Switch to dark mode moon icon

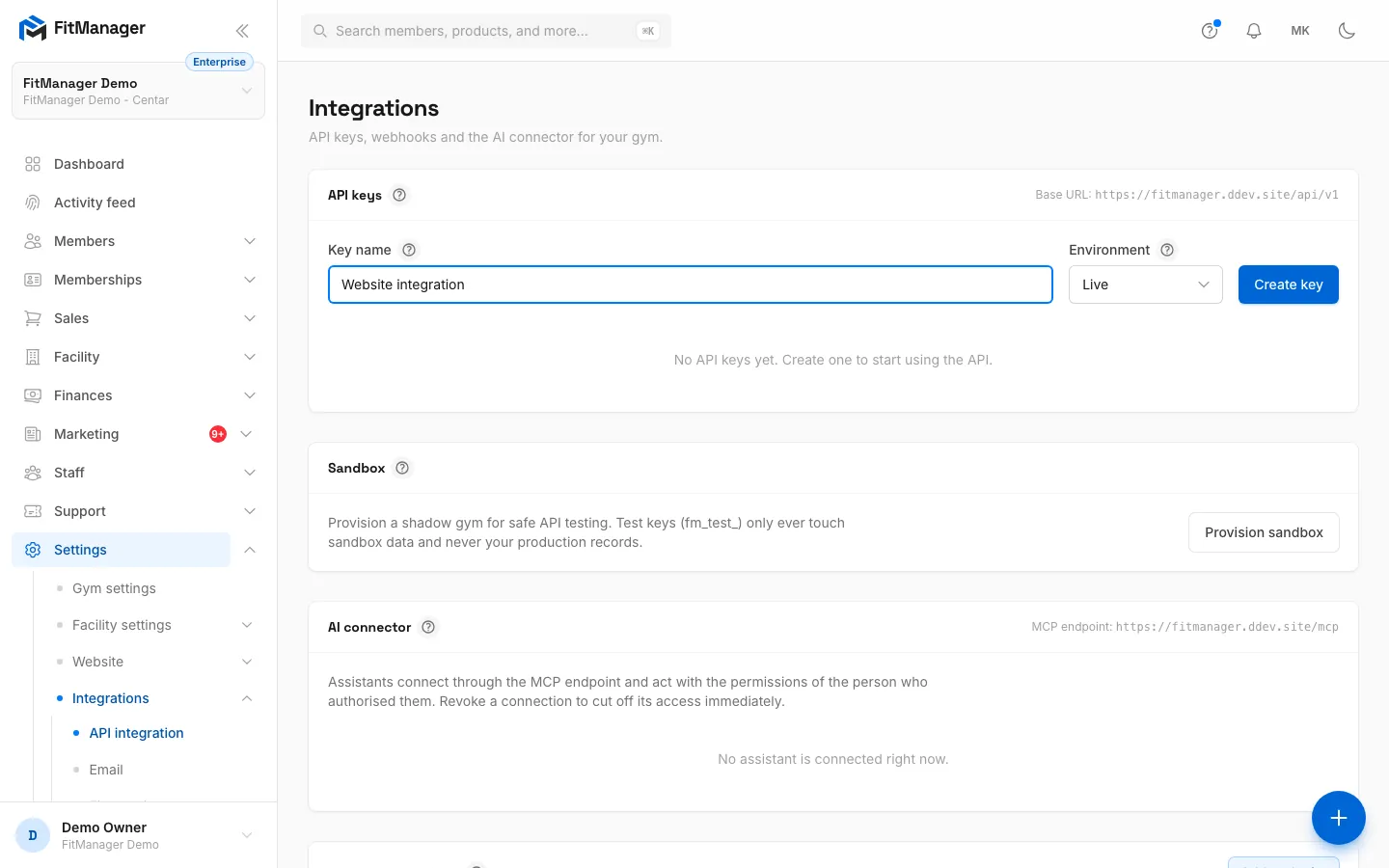[1347, 31]
